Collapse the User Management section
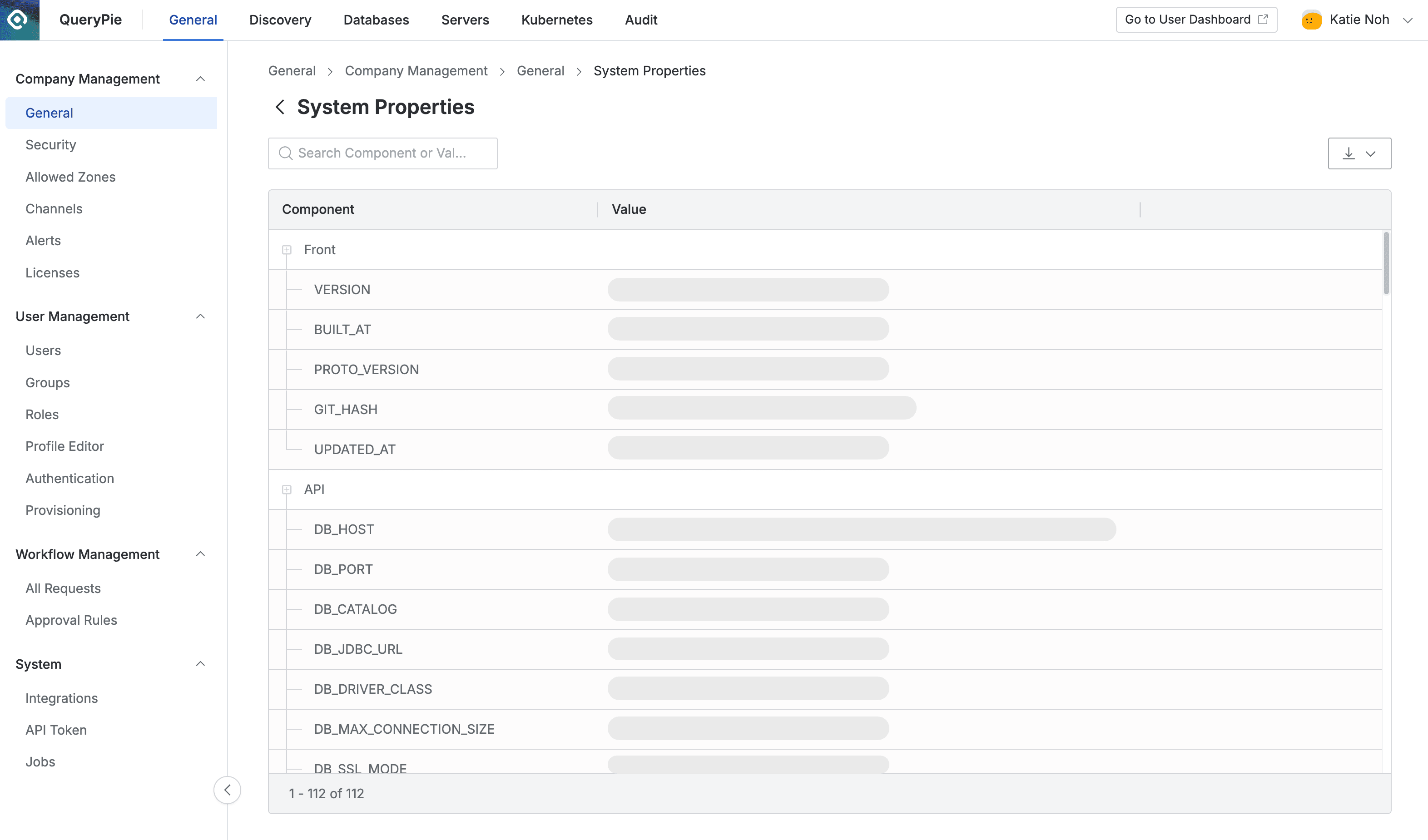This screenshot has width=1428, height=840. 200,316
